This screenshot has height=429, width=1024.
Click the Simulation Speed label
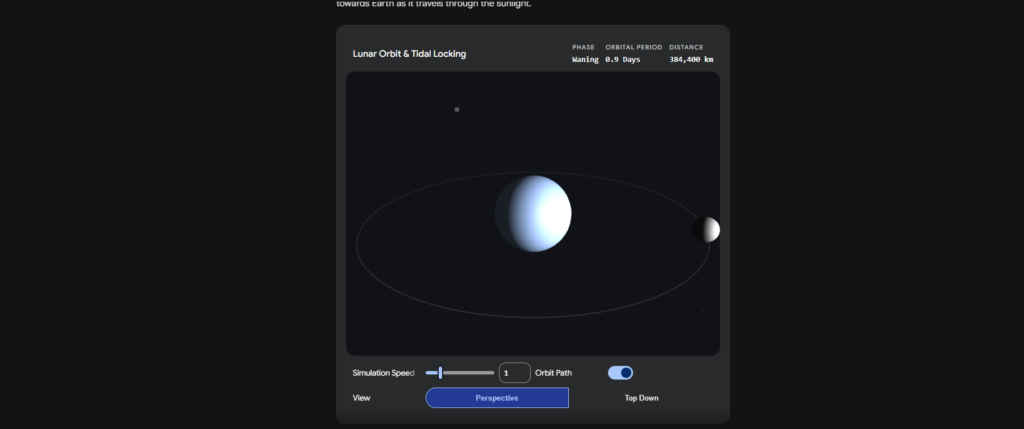pos(383,373)
